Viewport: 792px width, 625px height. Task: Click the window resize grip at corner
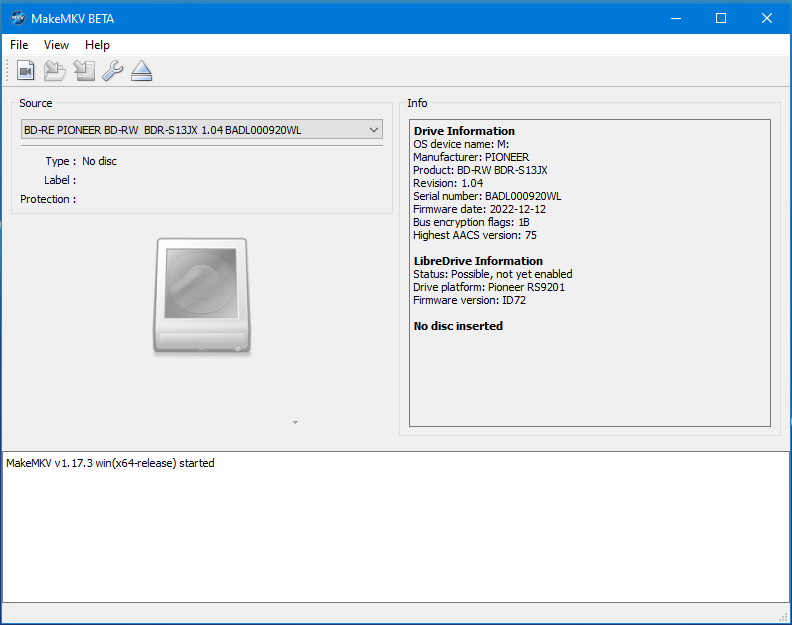click(x=784, y=617)
